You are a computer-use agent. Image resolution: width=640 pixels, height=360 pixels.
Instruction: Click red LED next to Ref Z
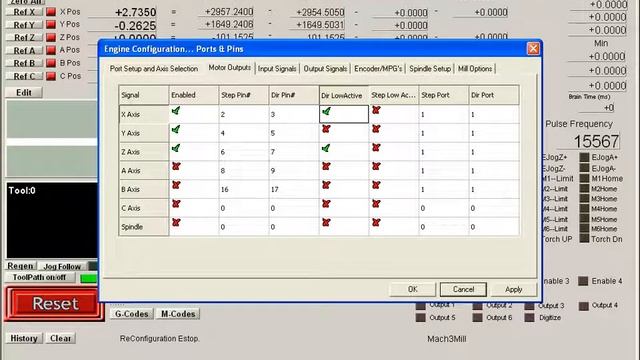tap(51, 38)
